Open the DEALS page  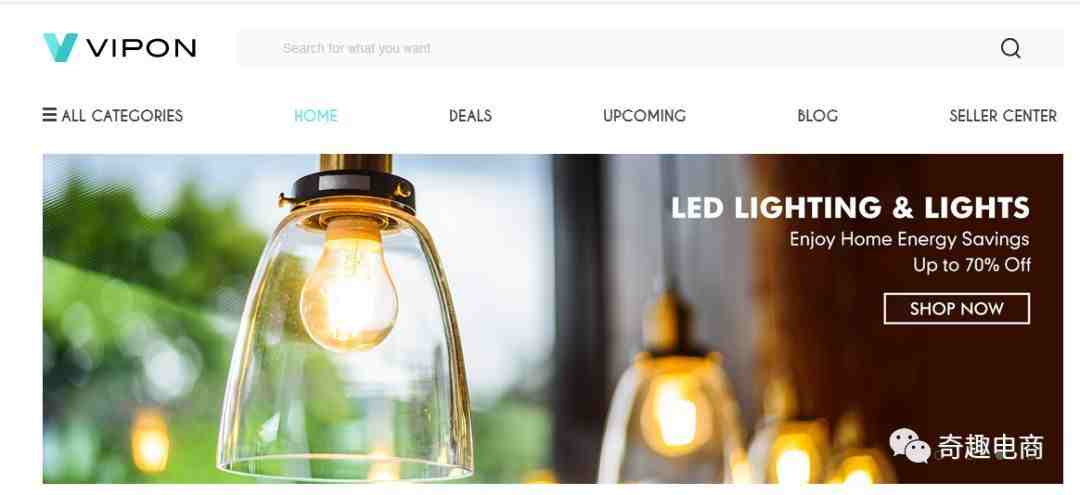(470, 116)
